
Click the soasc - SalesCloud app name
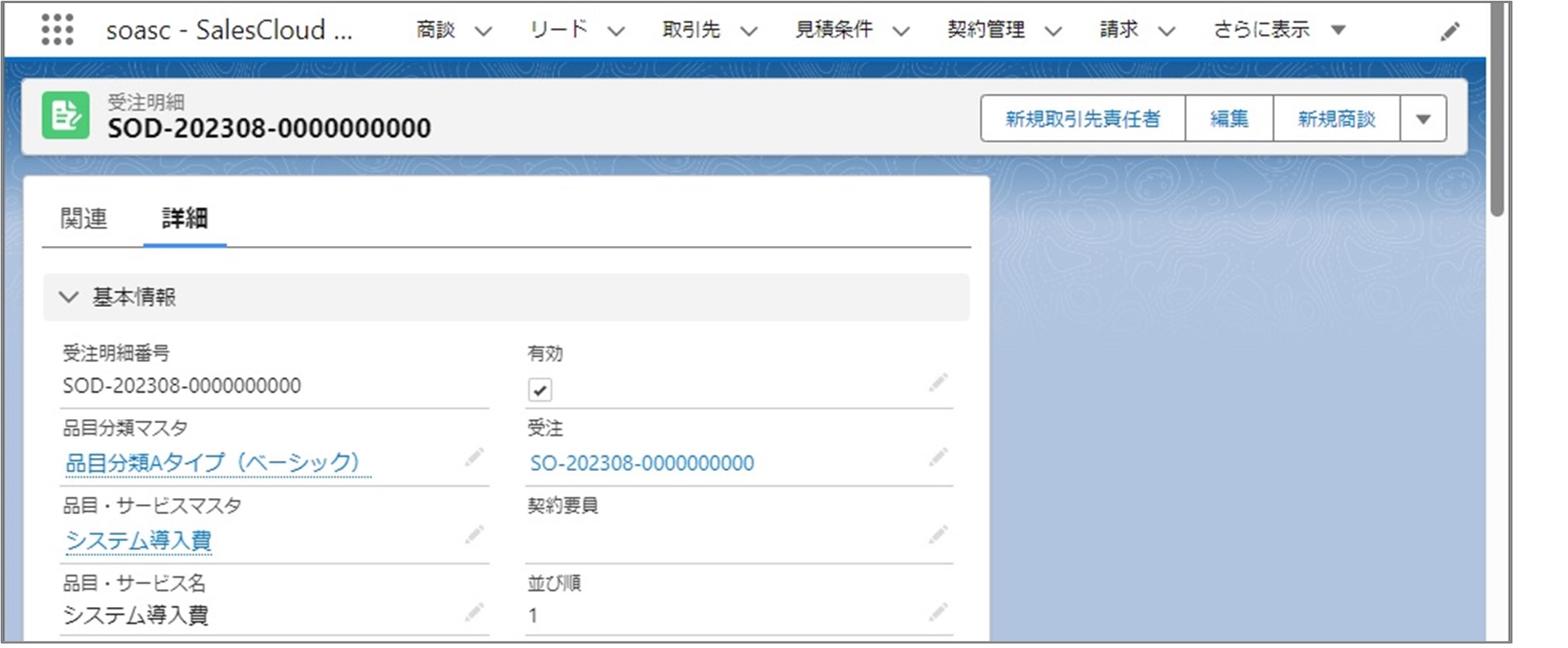(229, 30)
